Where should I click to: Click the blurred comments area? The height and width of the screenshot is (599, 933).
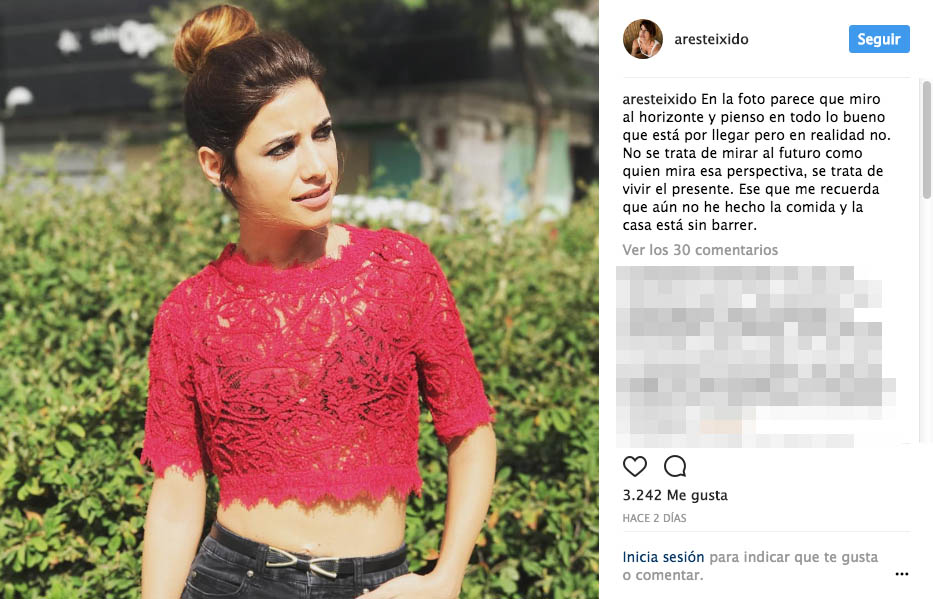754,356
